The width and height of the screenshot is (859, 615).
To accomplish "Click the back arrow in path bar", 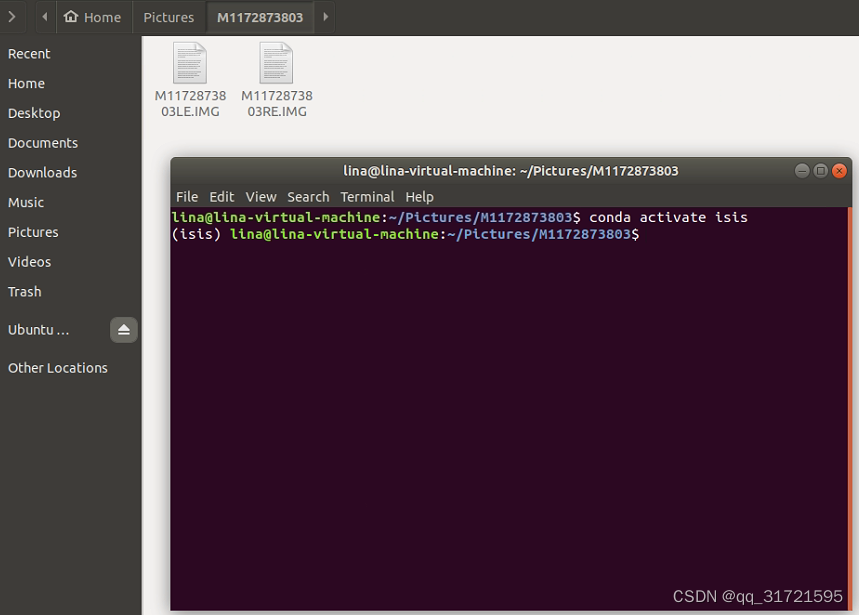I will pyautogui.click(x=45, y=17).
